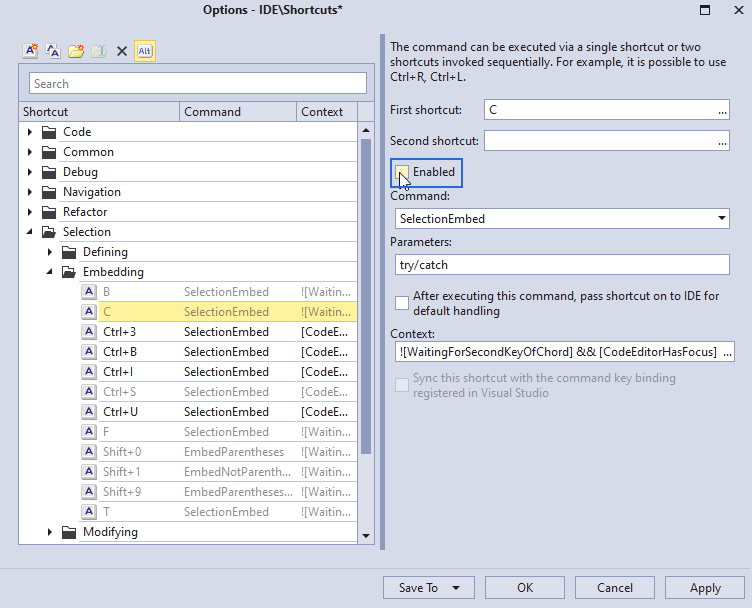The image size is (752, 608).
Task: Expand the Modifying subfolder node
Action: coord(50,532)
